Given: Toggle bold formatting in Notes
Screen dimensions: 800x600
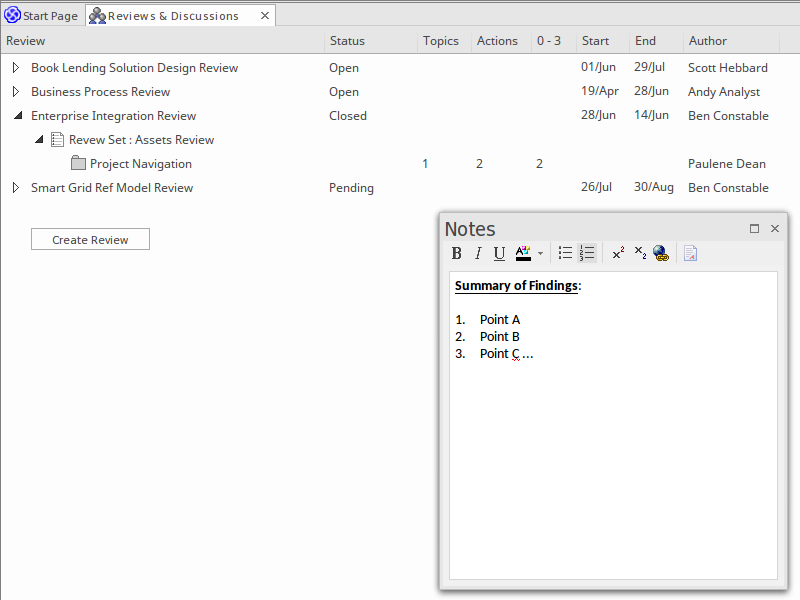Looking at the screenshot, I should [x=457, y=254].
